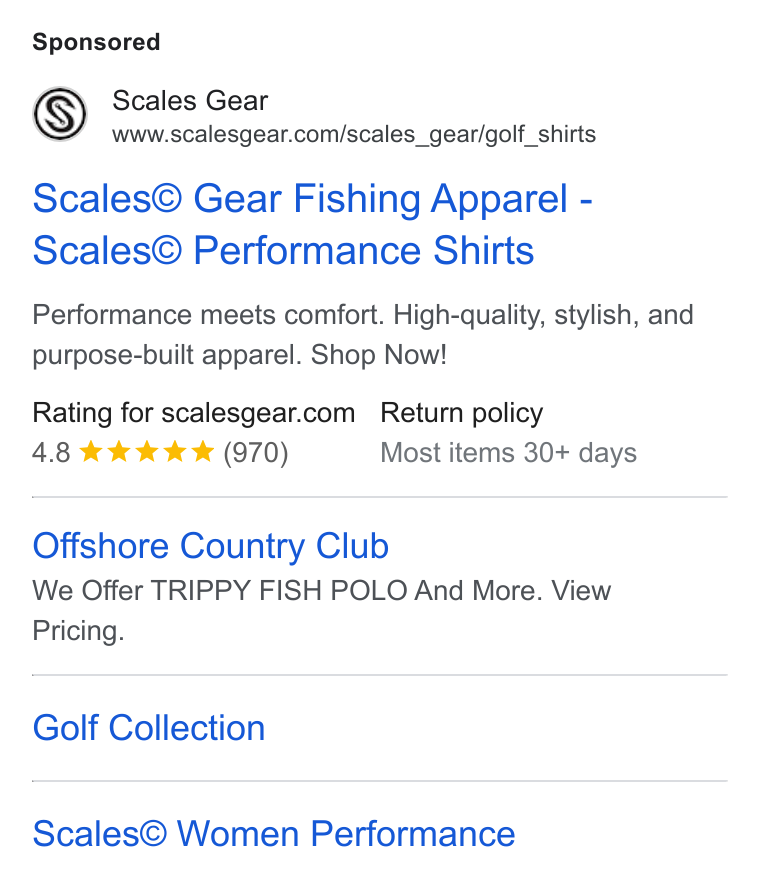The height and width of the screenshot is (886, 760).
Task: Open the Scales© Women Performance sitelink
Action: click(274, 834)
